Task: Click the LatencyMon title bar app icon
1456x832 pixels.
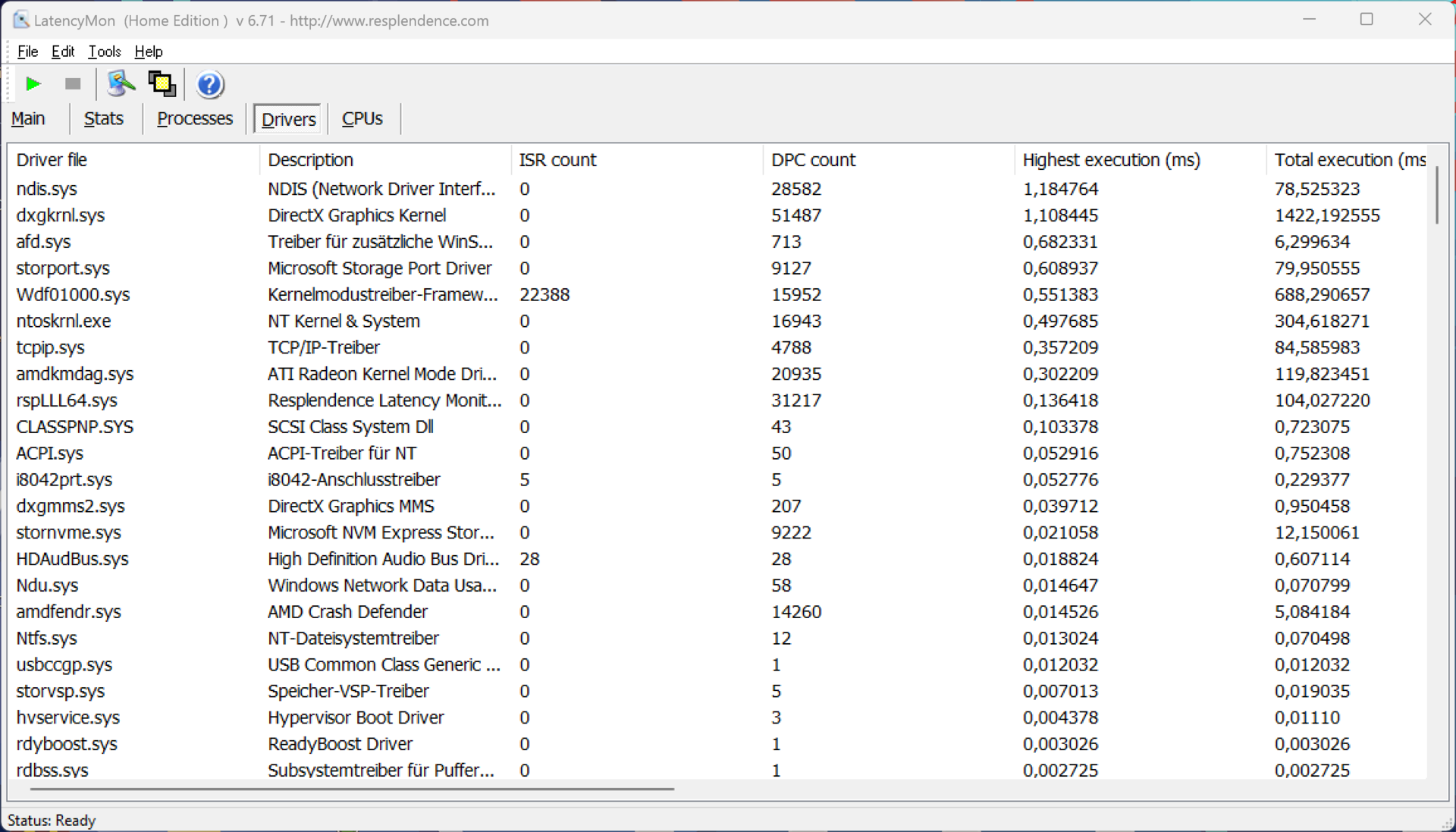Action: 20,20
